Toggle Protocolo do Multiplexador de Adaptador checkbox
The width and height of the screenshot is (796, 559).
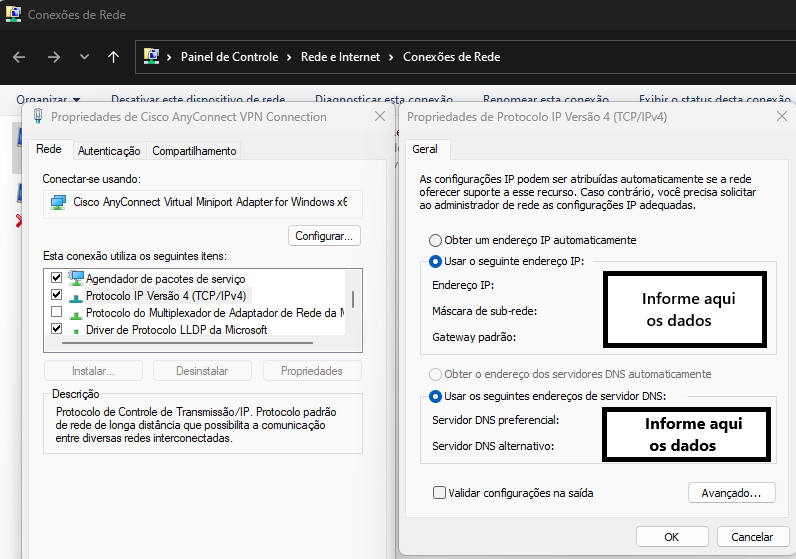pyautogui.click(x=56, y=311)
